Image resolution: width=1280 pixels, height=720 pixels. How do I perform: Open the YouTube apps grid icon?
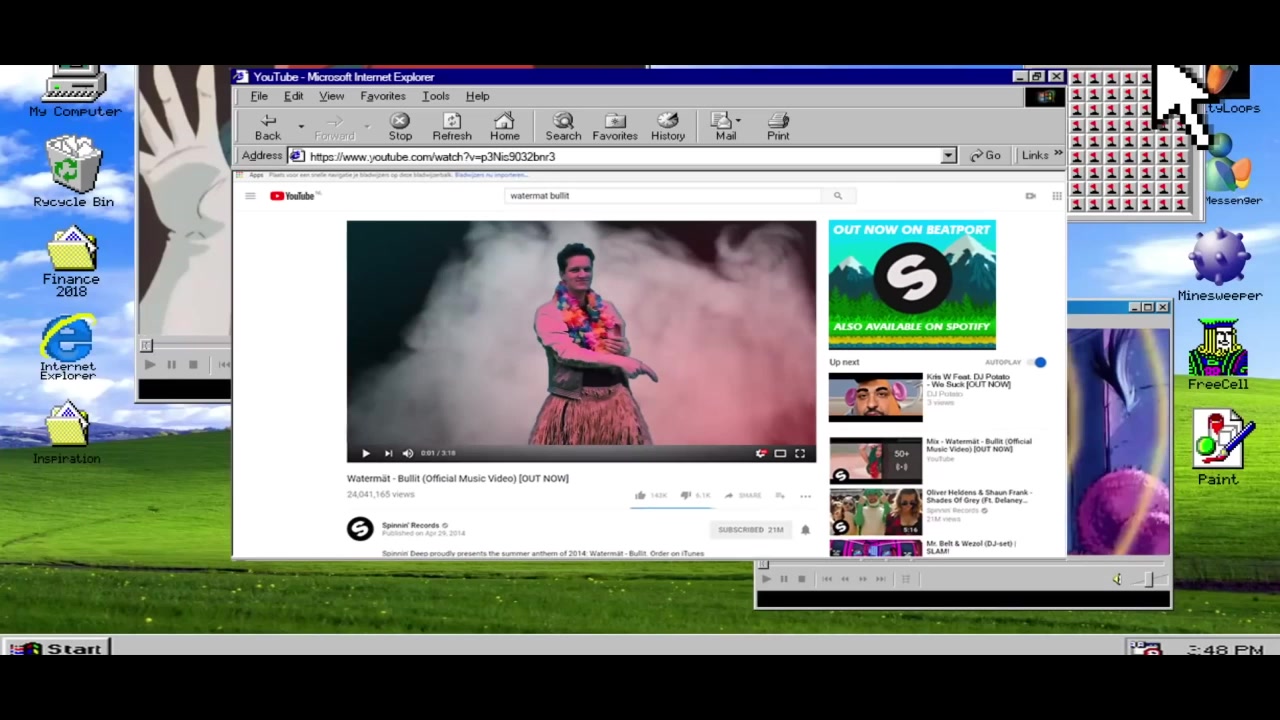(1056, 196)
